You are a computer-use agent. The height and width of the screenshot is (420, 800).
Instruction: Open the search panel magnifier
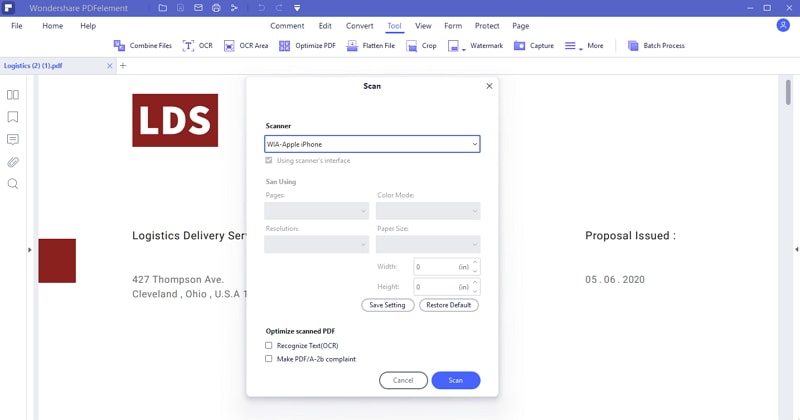[x=13, y=184]
